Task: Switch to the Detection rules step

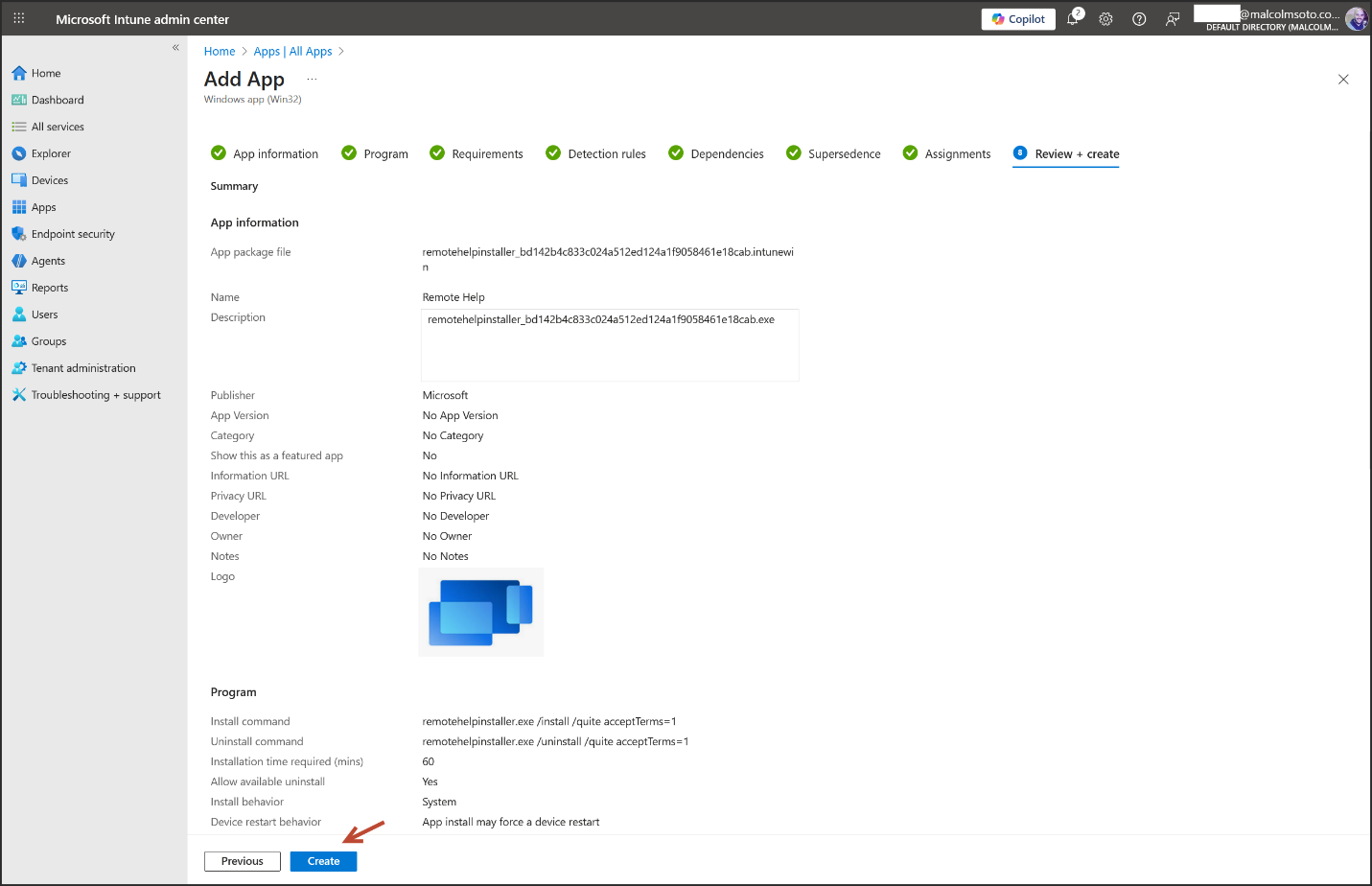Action: [x=606, y=154]
